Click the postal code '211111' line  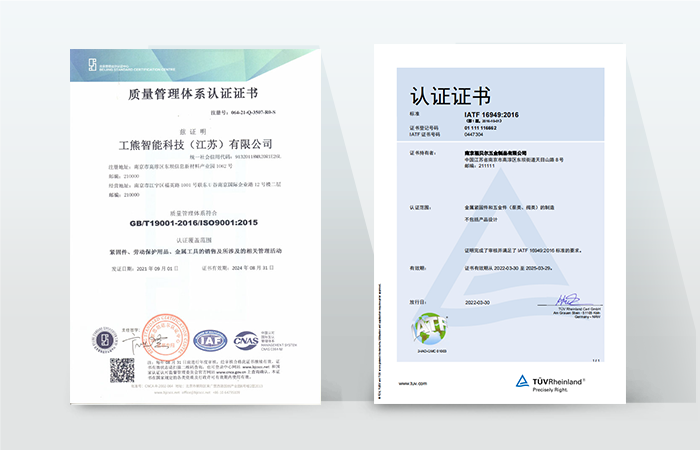pos(479,166)
